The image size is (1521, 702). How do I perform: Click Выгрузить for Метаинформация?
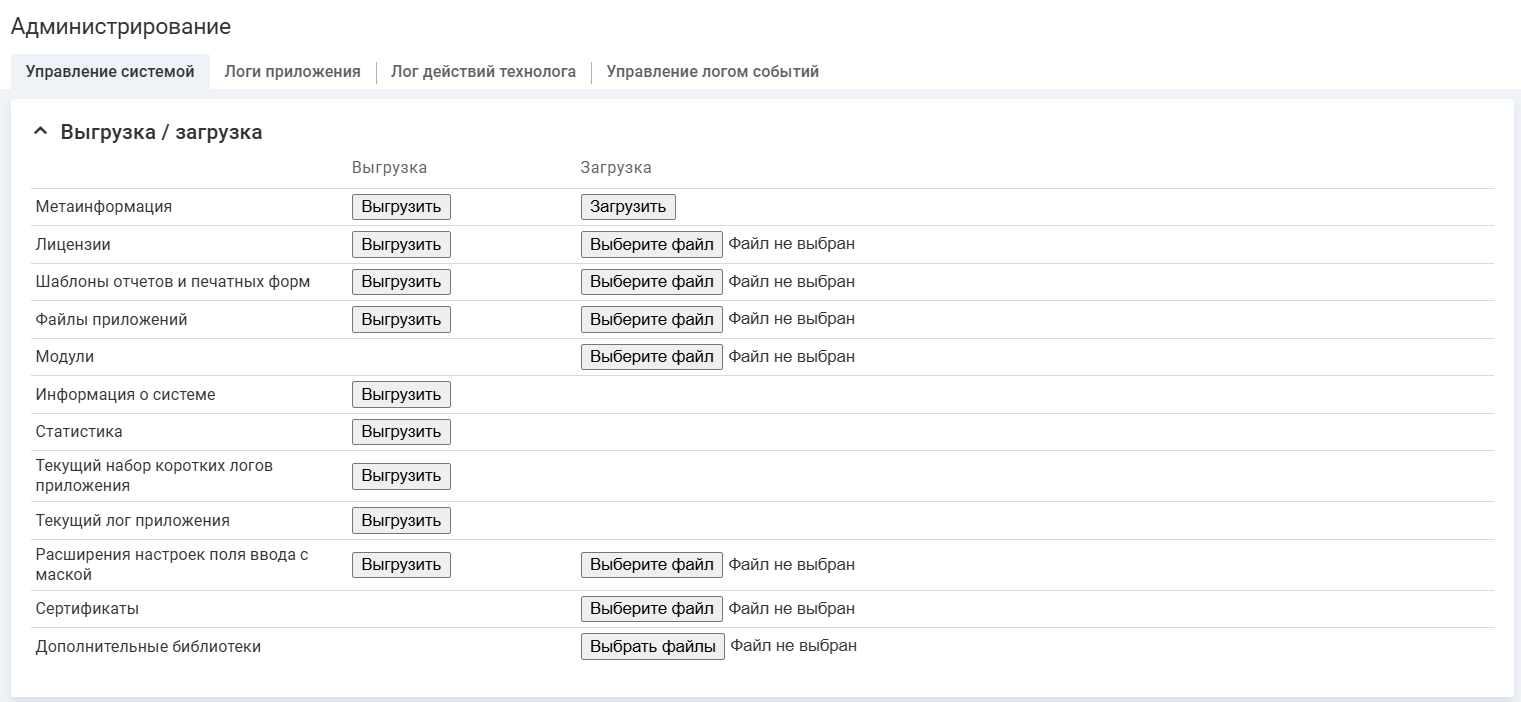tap(401, 207)
